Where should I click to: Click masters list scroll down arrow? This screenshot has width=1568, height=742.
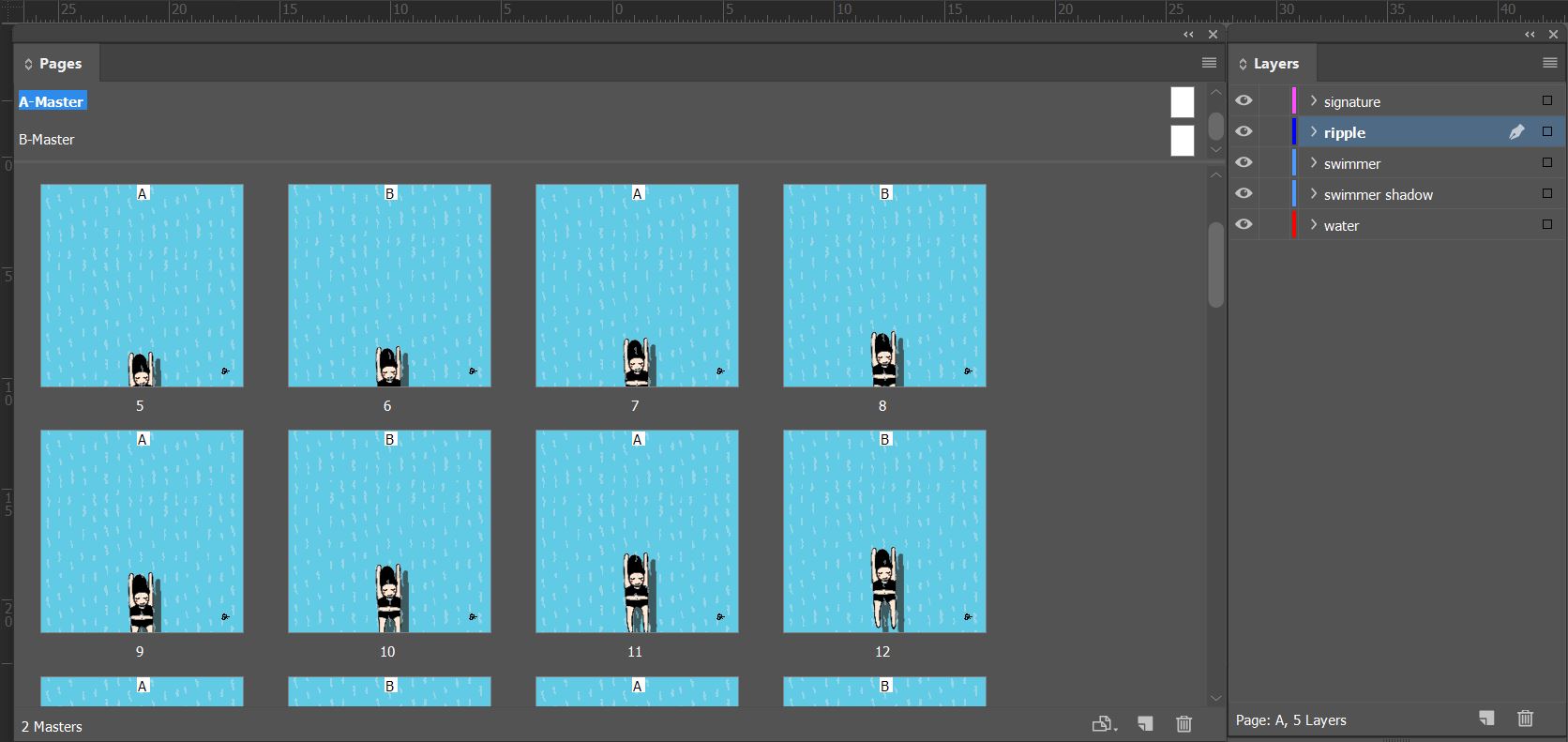click(x=1215, y=150)
